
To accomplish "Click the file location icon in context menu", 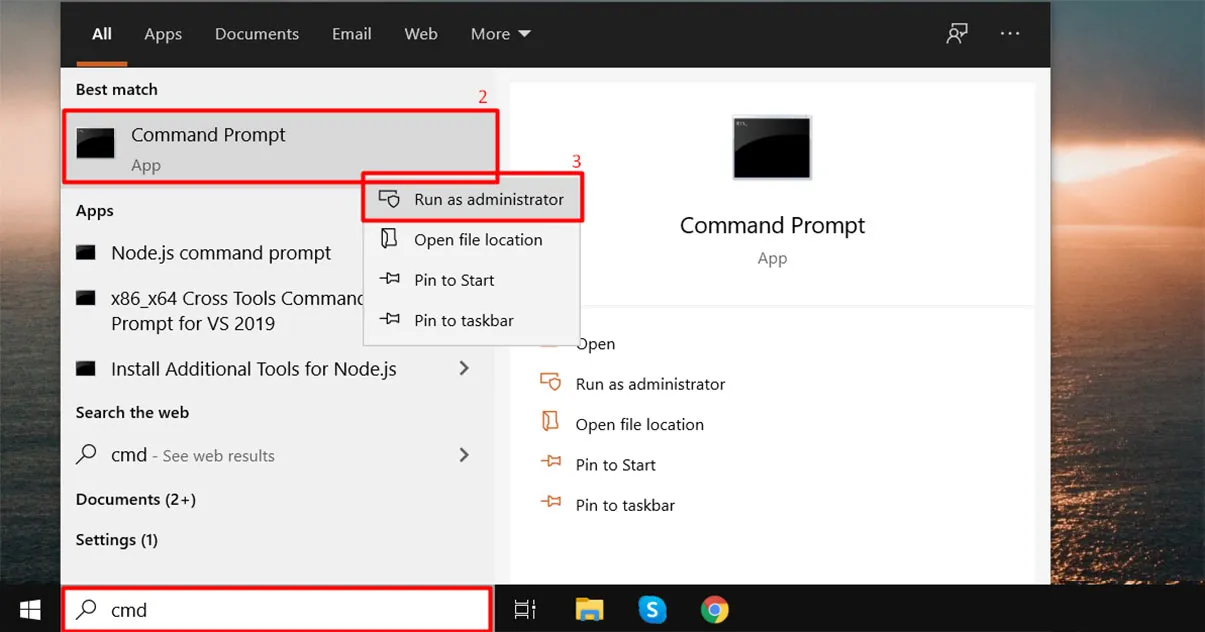I will point(390,239).
